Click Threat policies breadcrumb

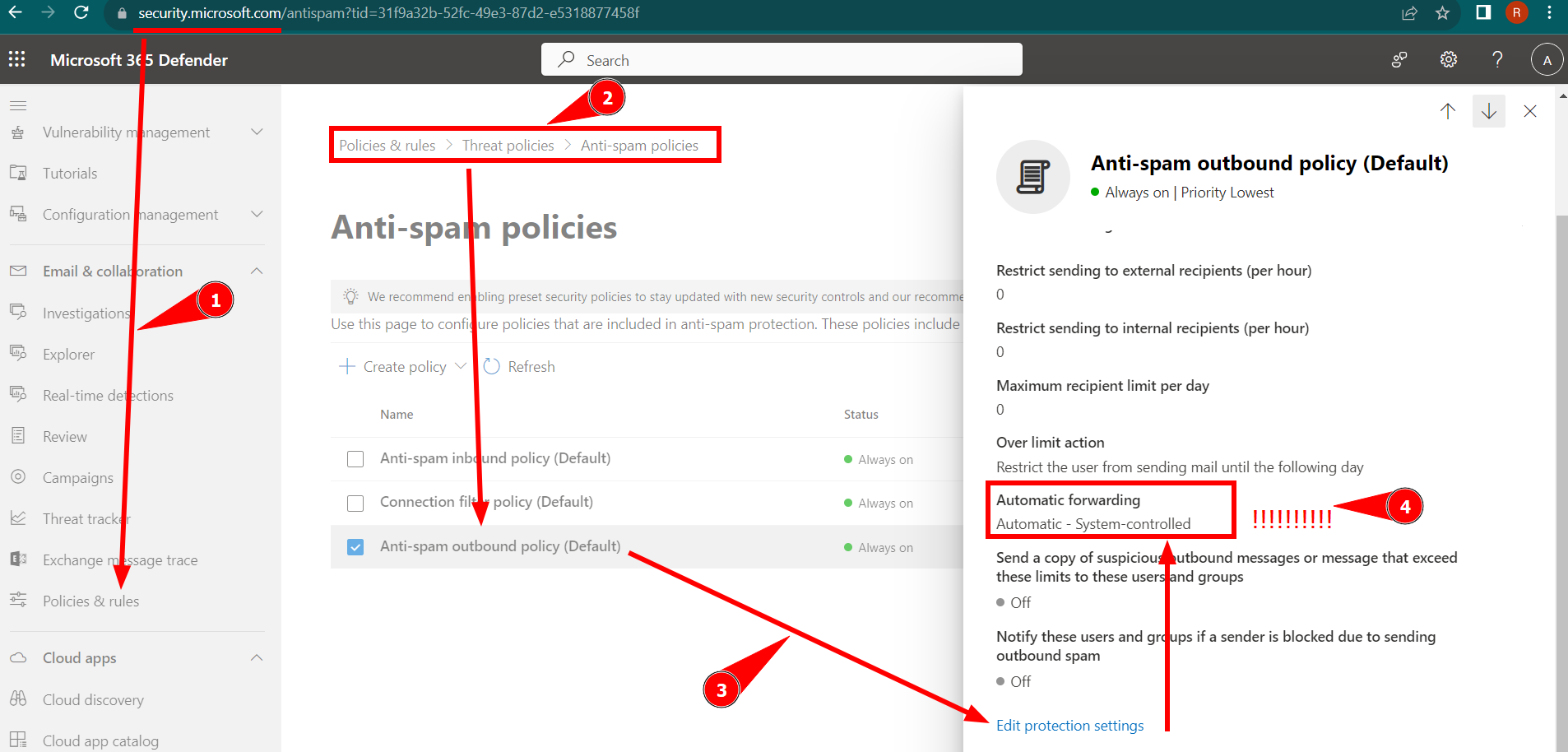pos(508,145)
